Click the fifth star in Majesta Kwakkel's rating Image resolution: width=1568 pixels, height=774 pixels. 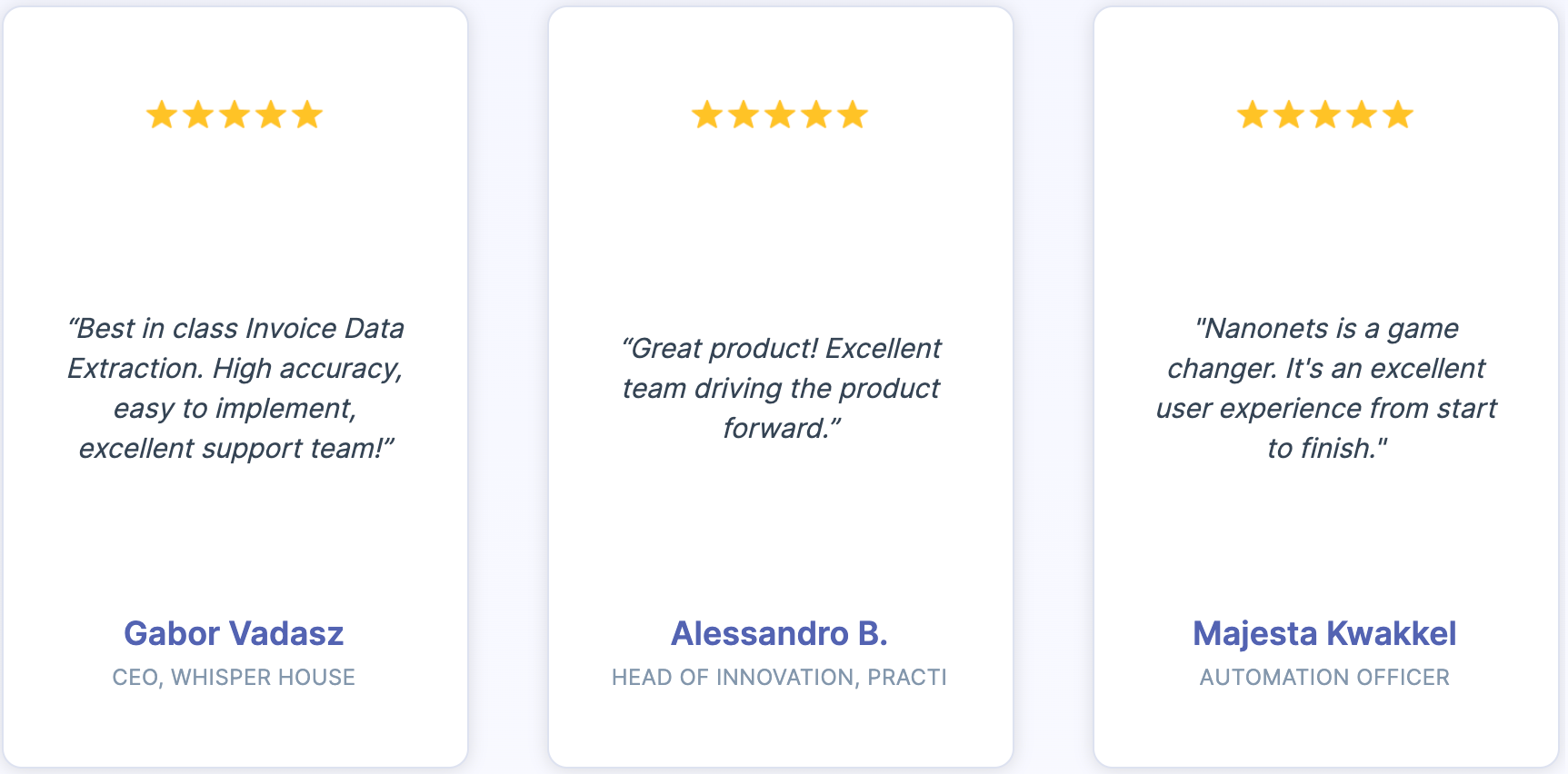tap(1398, 115)
